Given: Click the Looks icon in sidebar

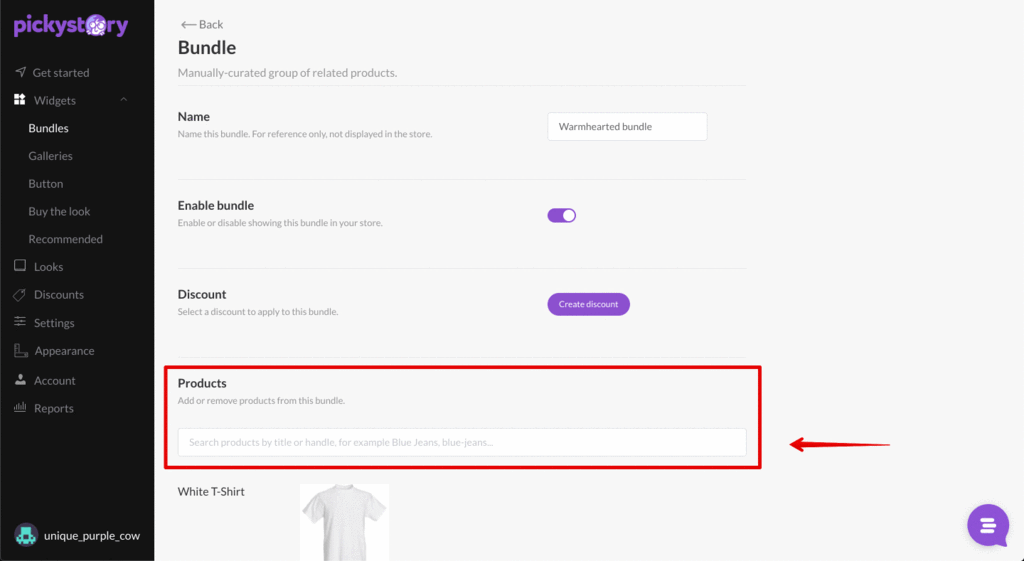Looking at the screenshot, I should pos(20,266).
